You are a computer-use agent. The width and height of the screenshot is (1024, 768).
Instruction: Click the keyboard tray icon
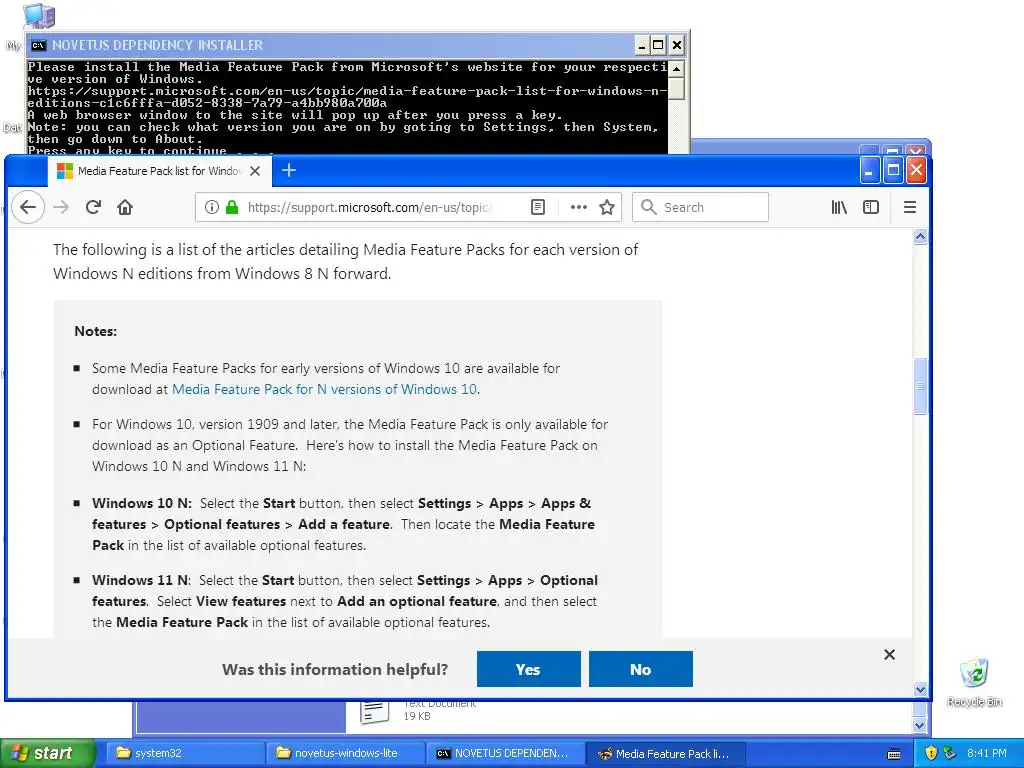[x=895, y=754]
